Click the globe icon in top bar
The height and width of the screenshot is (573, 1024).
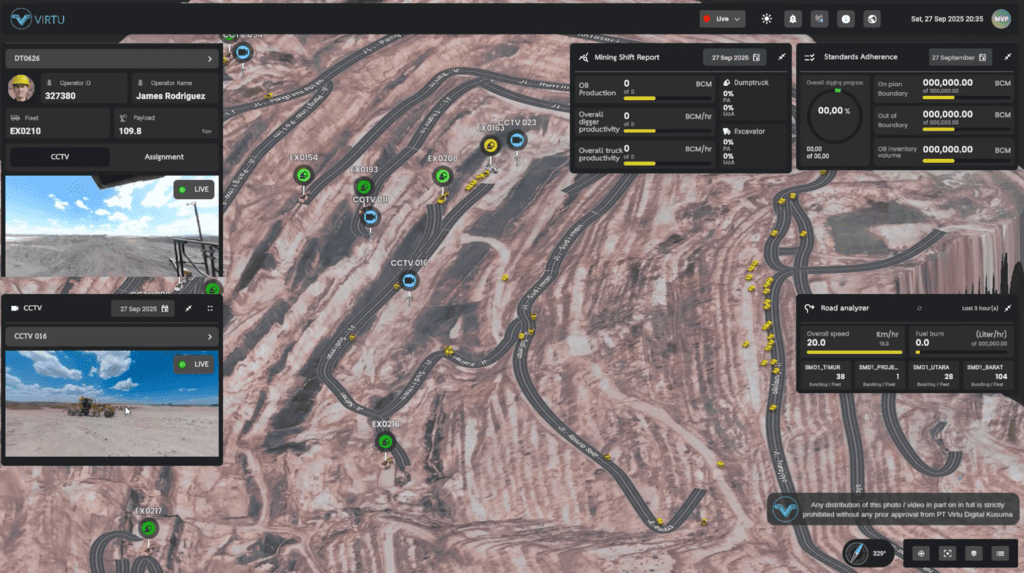(872, 18)
